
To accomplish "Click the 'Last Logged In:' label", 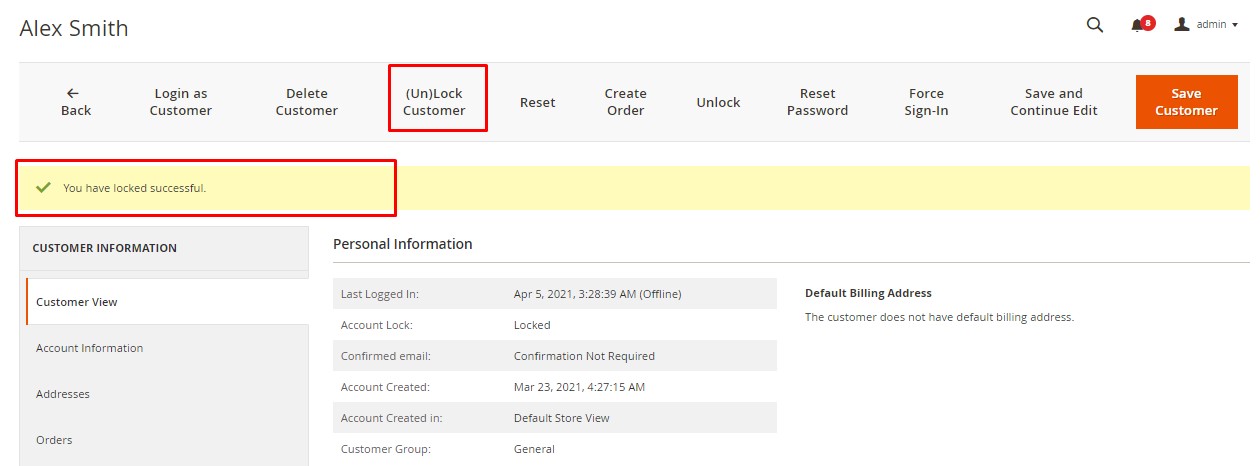I will pos(380,294).
